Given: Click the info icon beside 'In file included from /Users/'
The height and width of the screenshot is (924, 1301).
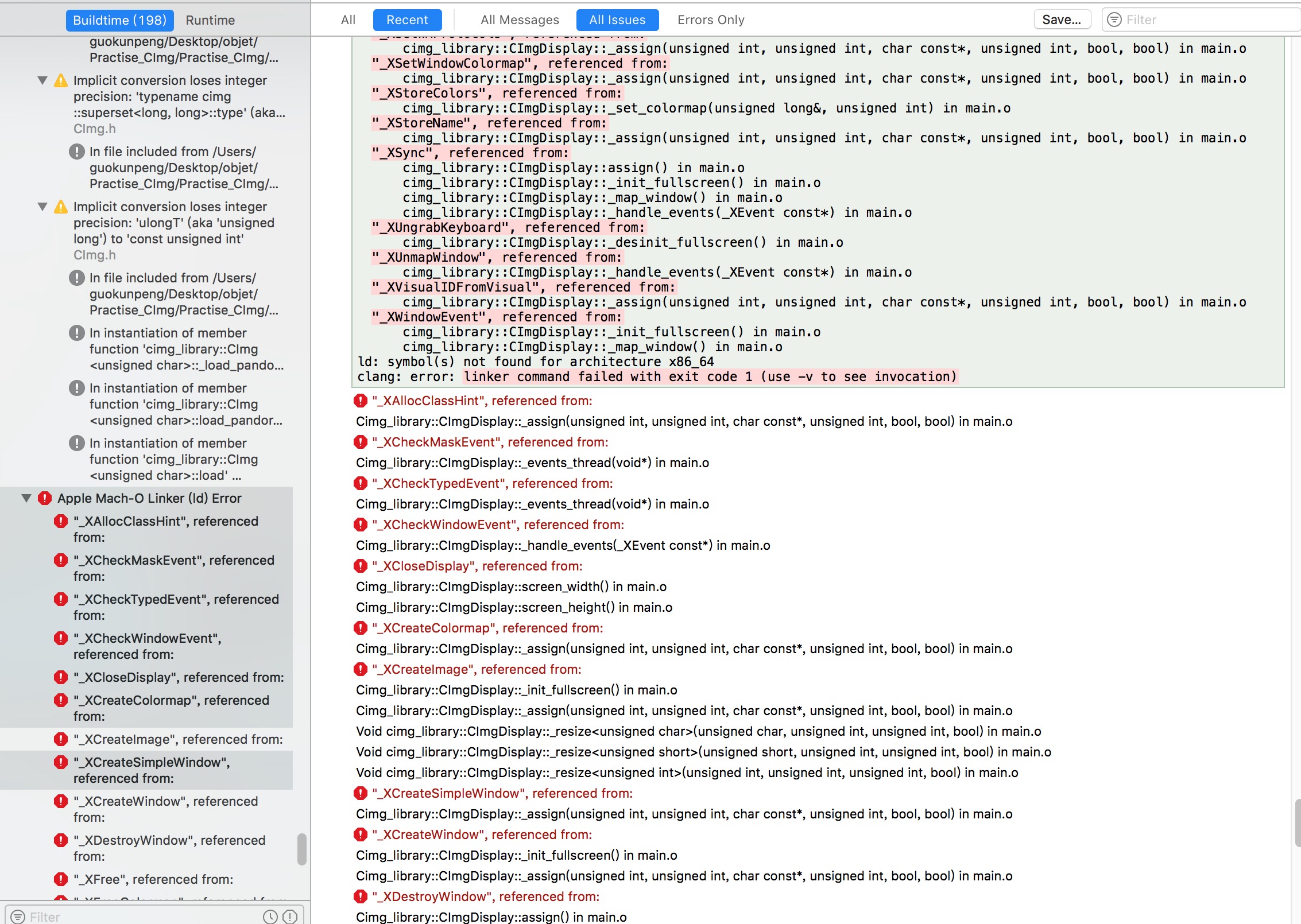Looking at the screenshot, I should click(78, 152).
